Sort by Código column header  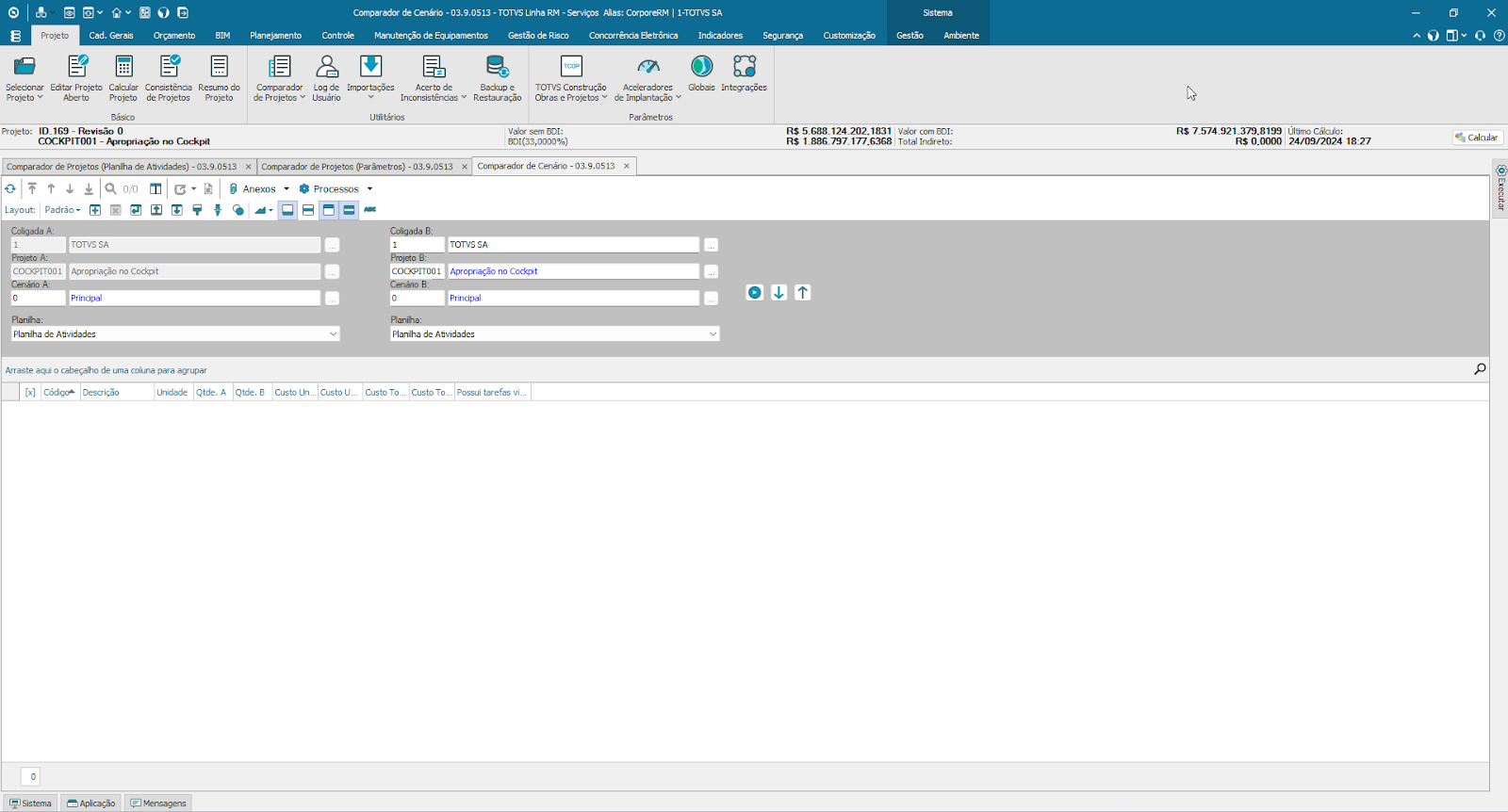[x=59, y=392]
